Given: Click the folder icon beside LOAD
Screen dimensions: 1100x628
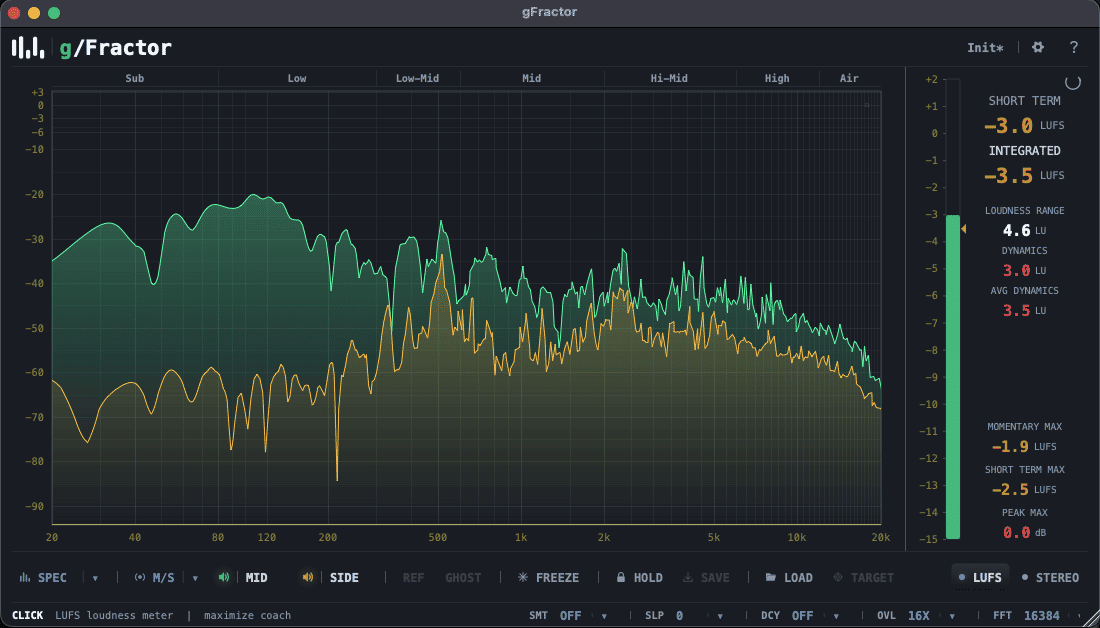Looking at the screenshot, I should tap(770, 577).
